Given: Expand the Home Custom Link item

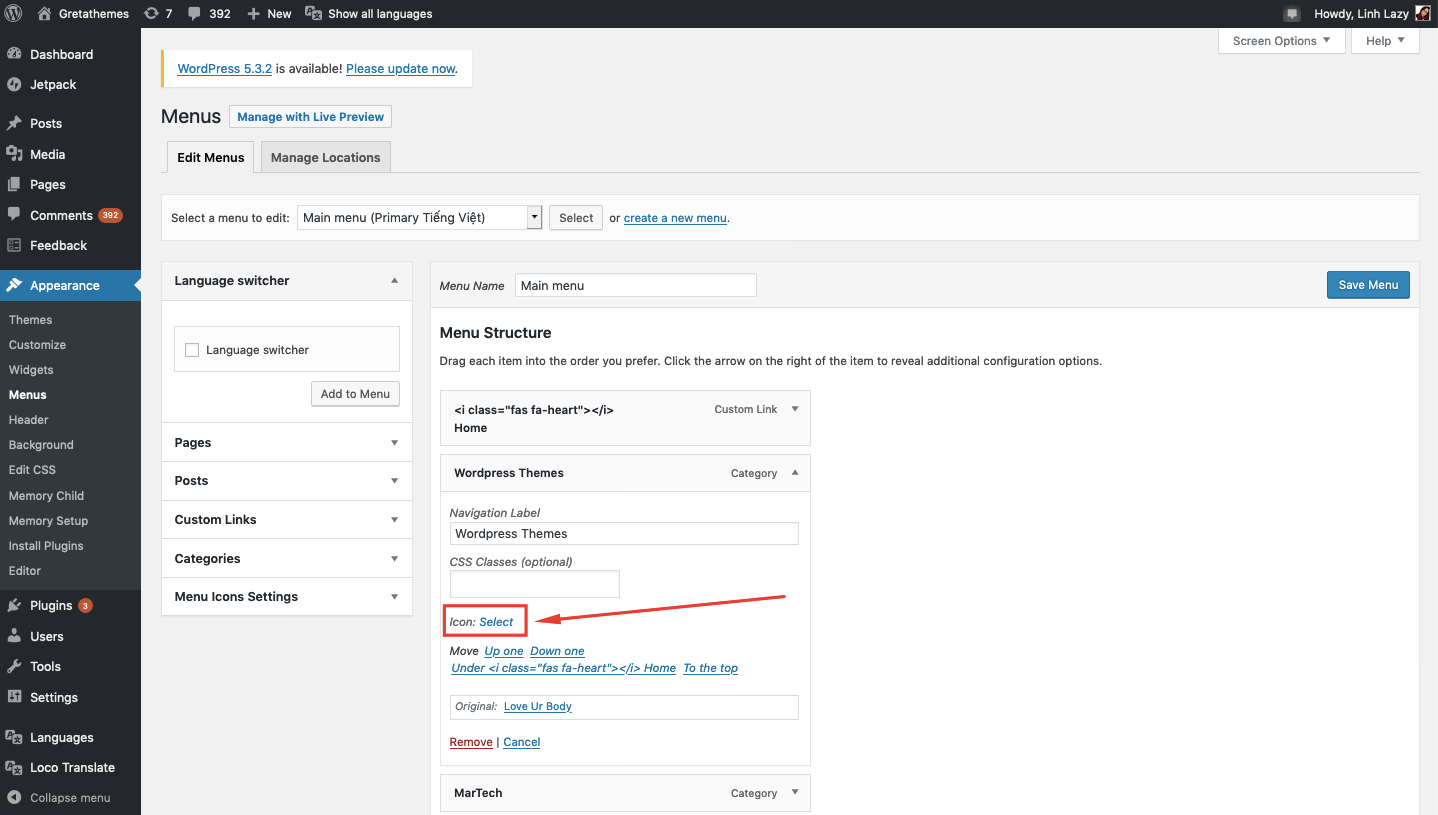Looking at the screenshot, I should coord(795,409).
